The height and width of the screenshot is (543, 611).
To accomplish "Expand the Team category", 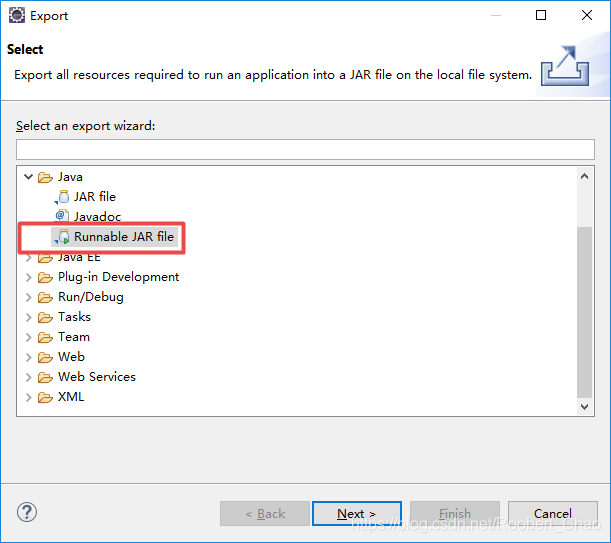I will 28,337.
